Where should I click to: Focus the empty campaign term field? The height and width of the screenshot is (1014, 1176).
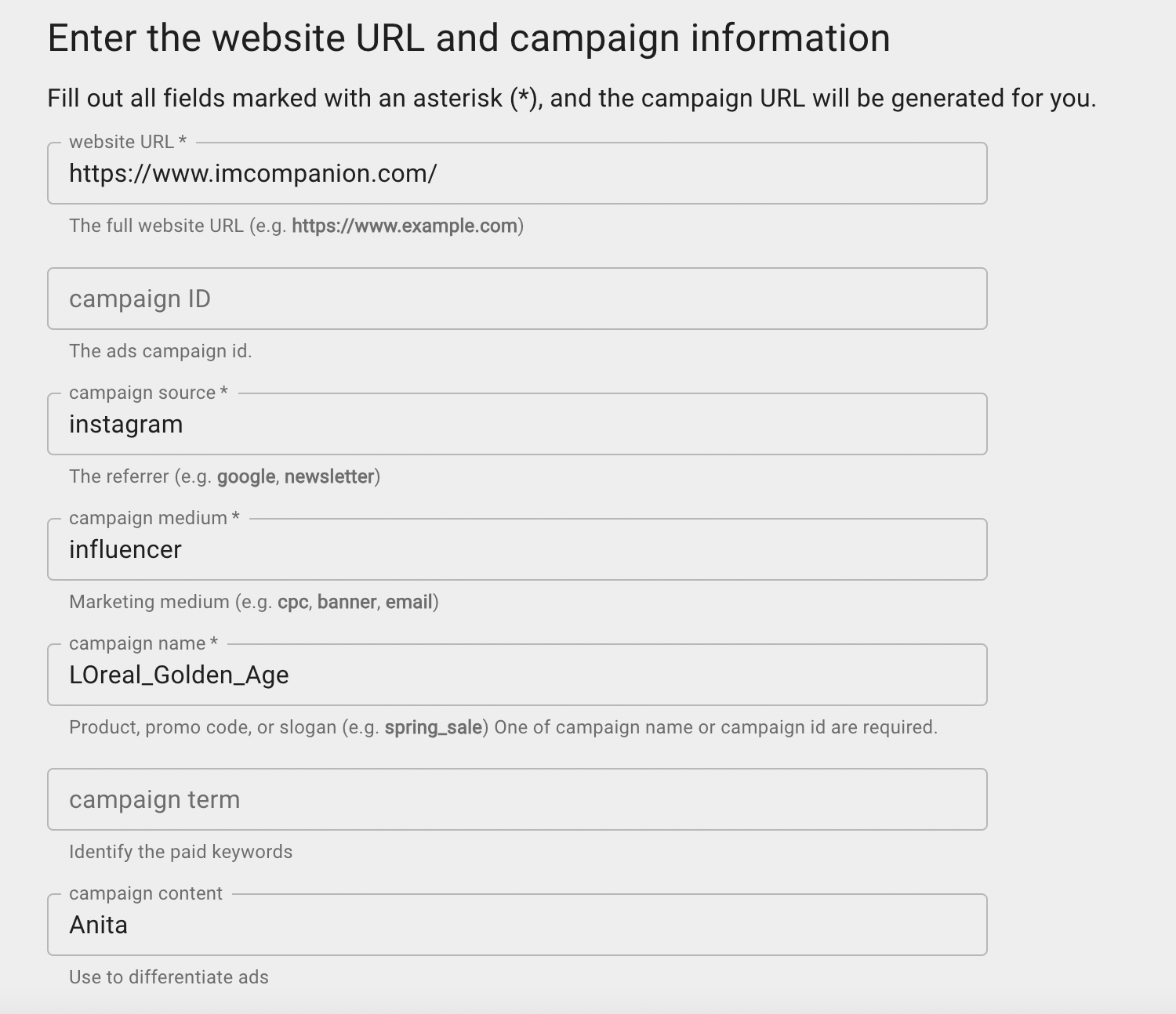517,800
